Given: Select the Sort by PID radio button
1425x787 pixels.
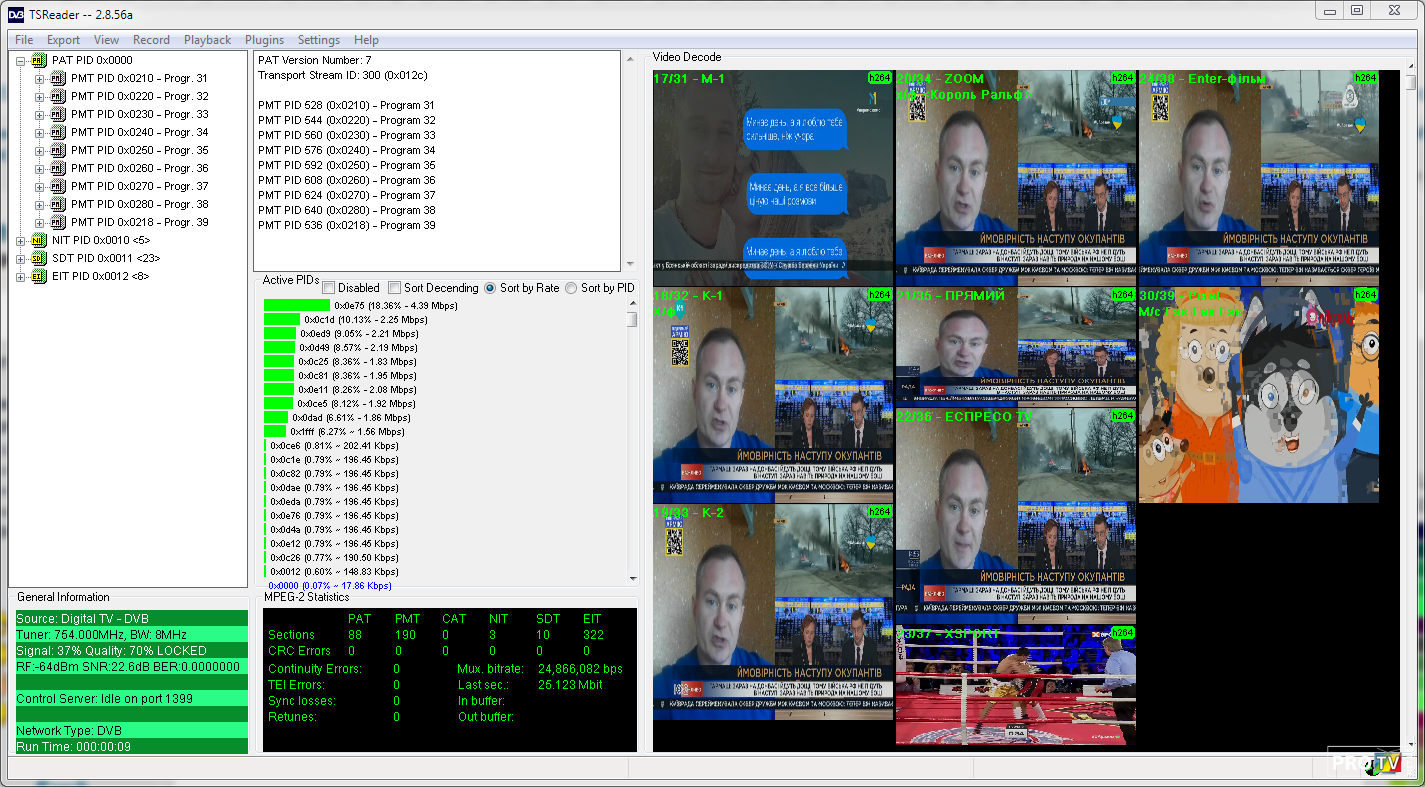Looking at the screenshot, I should (571, 288).
